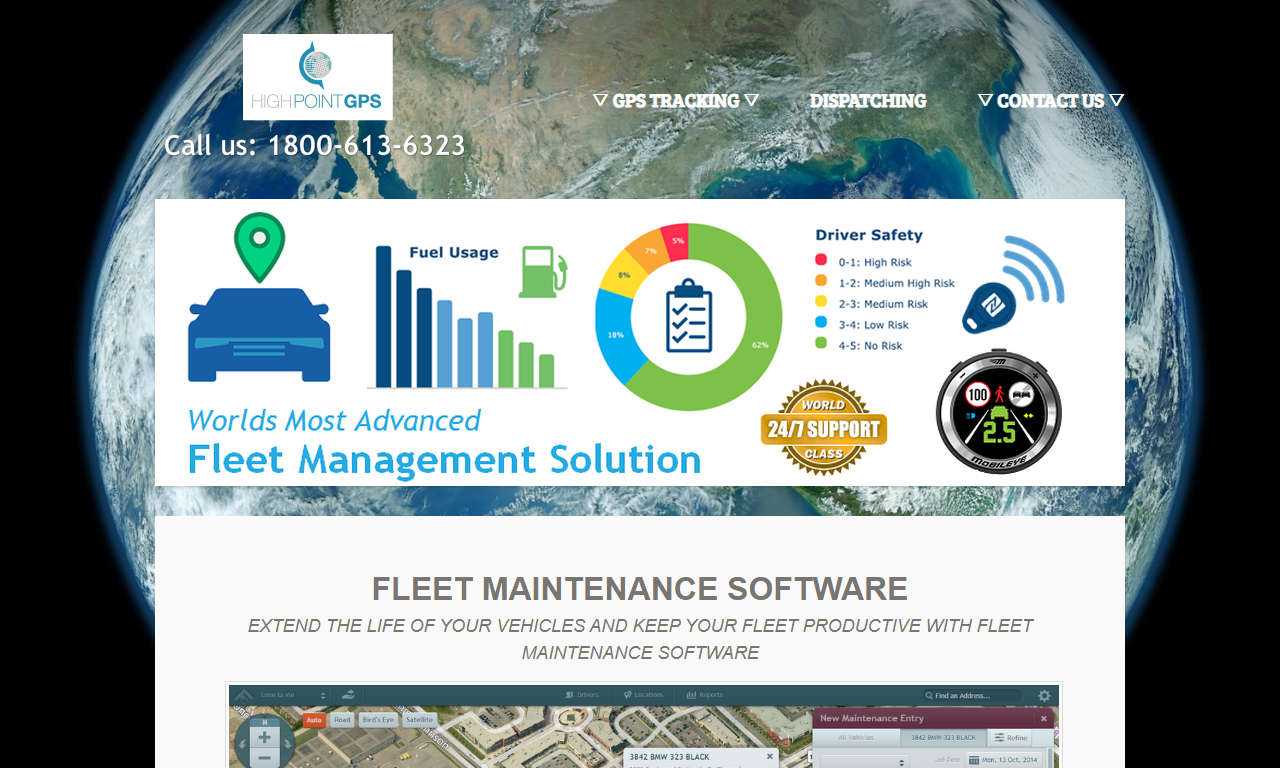
Task: Select the All Vehicles tab
Action: (x=855, y=737)
